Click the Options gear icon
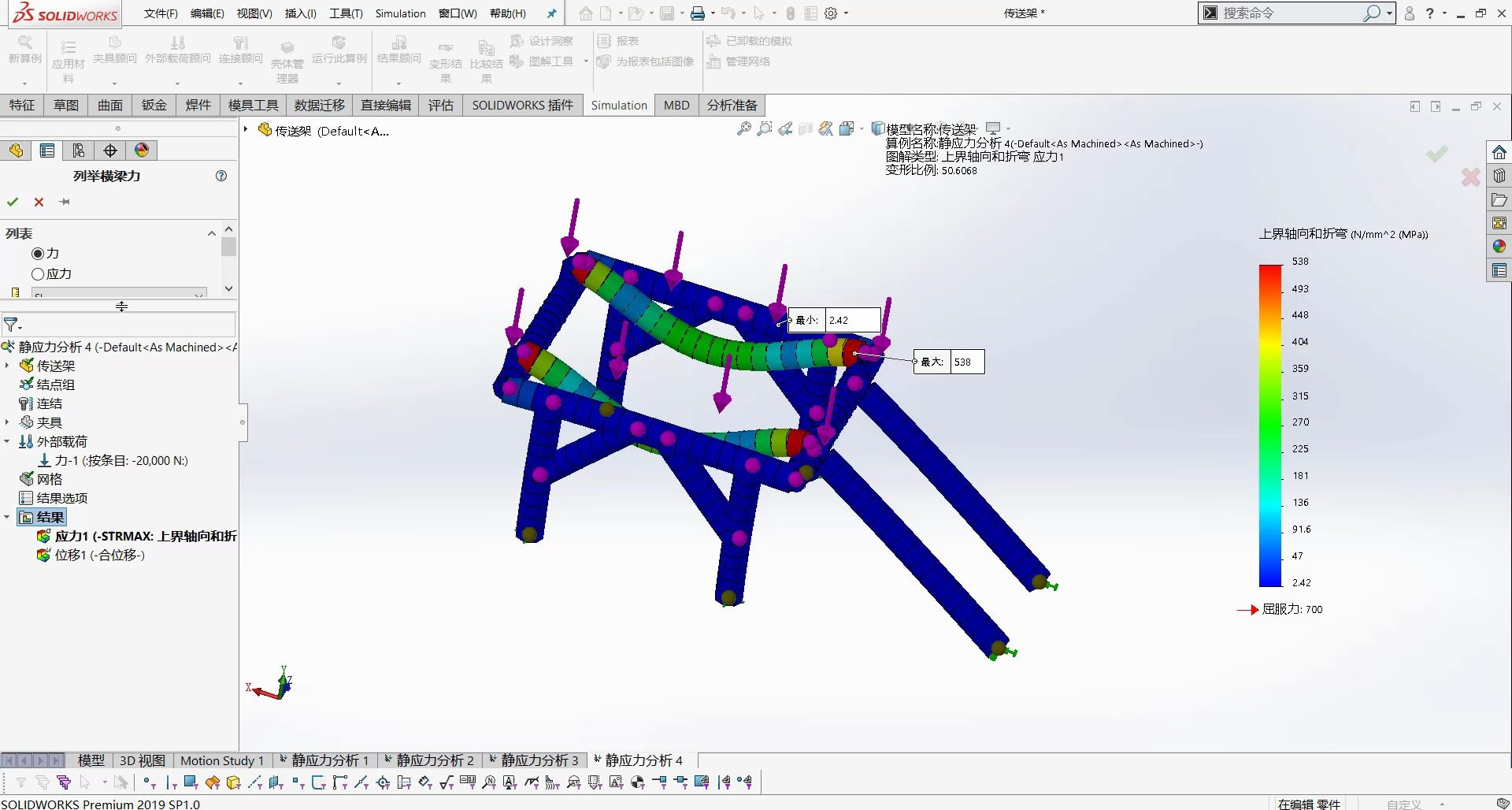 (831, 13)
